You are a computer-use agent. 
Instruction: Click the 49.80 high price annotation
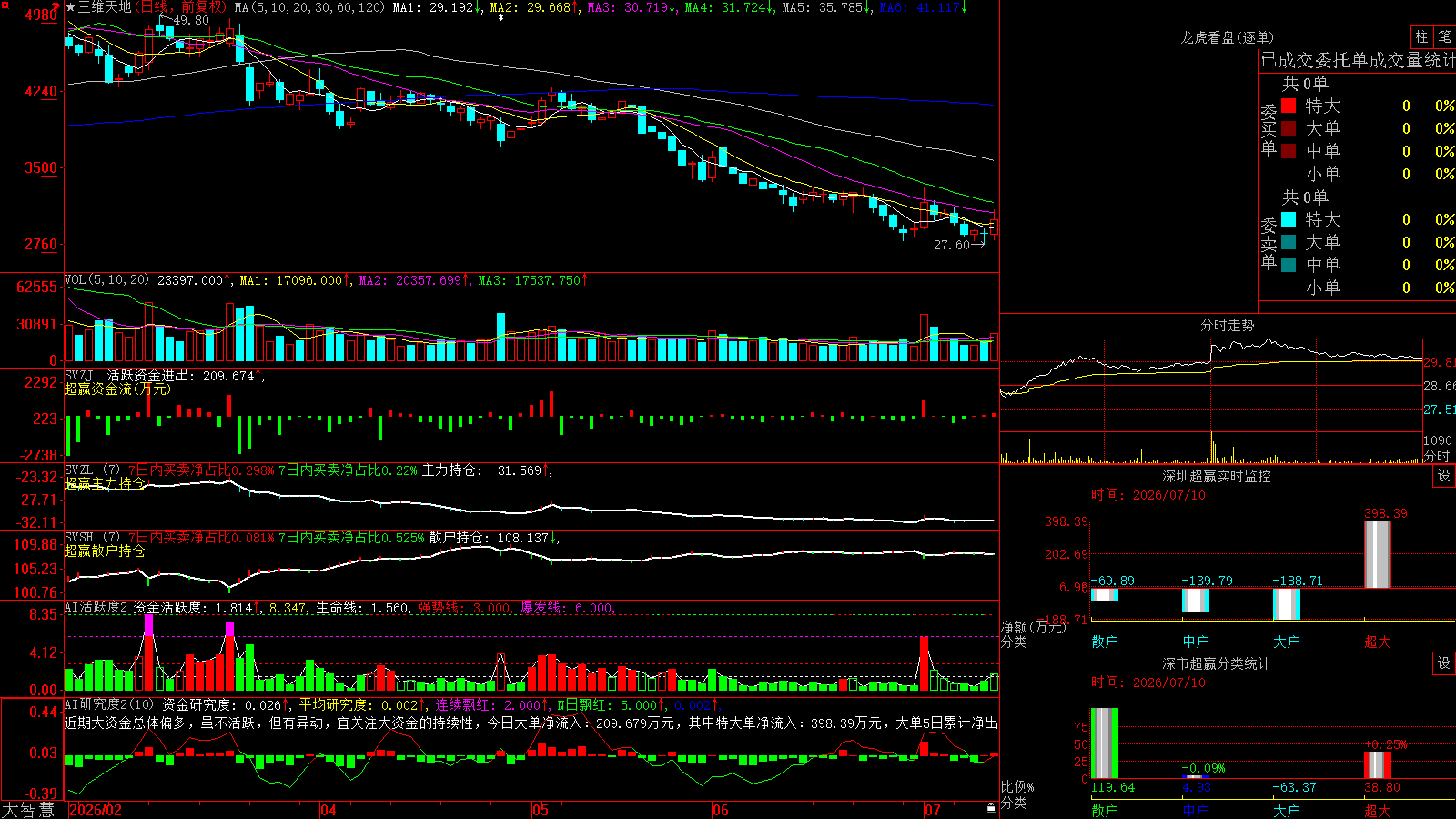[191, 20]
